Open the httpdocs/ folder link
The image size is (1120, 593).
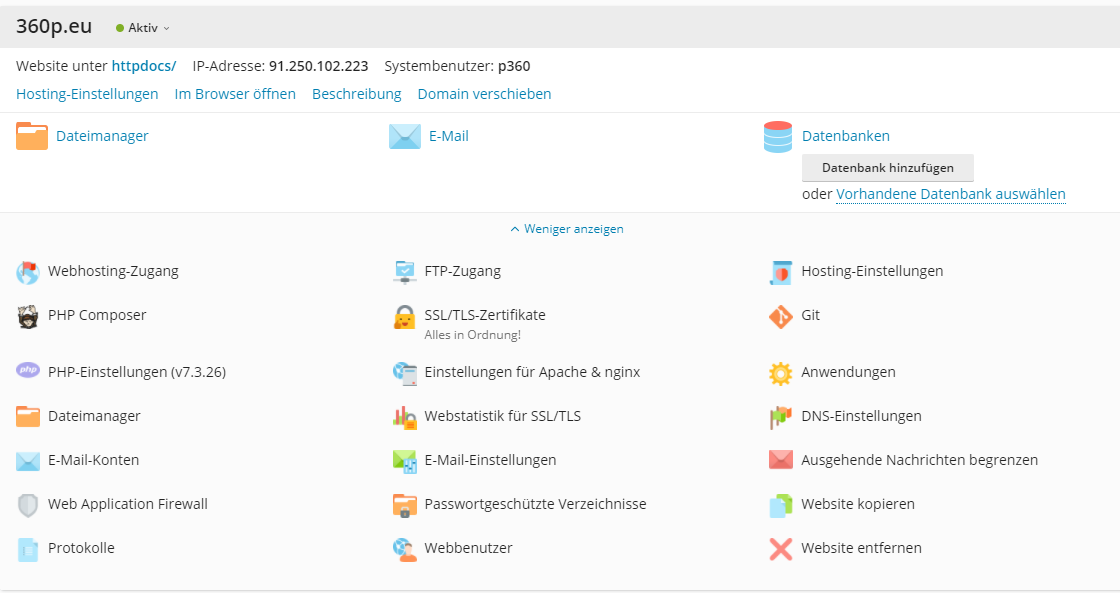click(143, 66)
